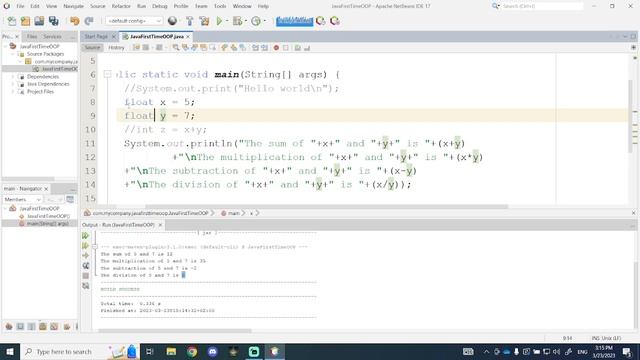
Task: Click the Search (Ctrl+I) field
Action: coord(542,6)
